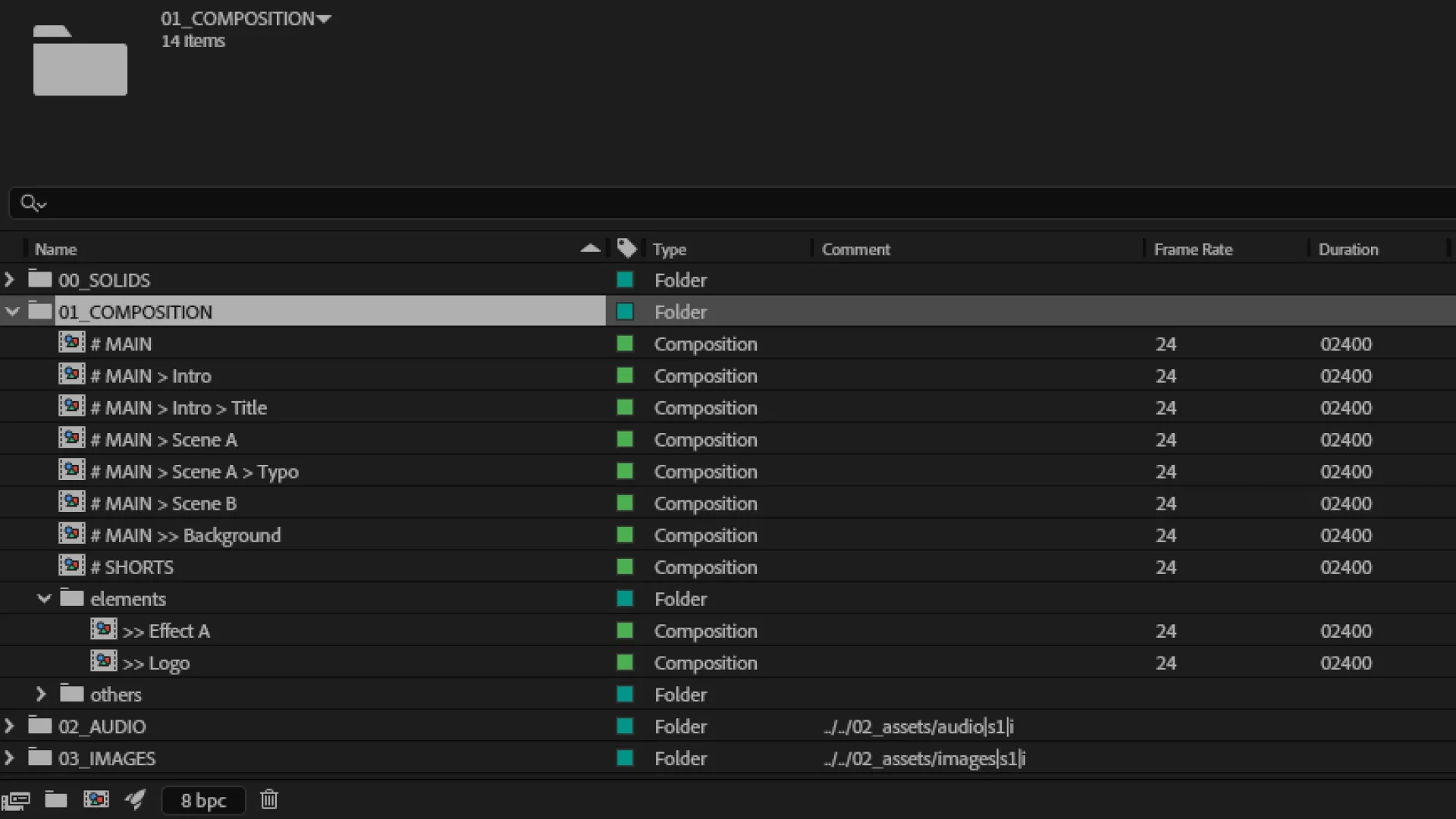Delete selected items with trash icon
1456x819 pixels.
(269, 799)
